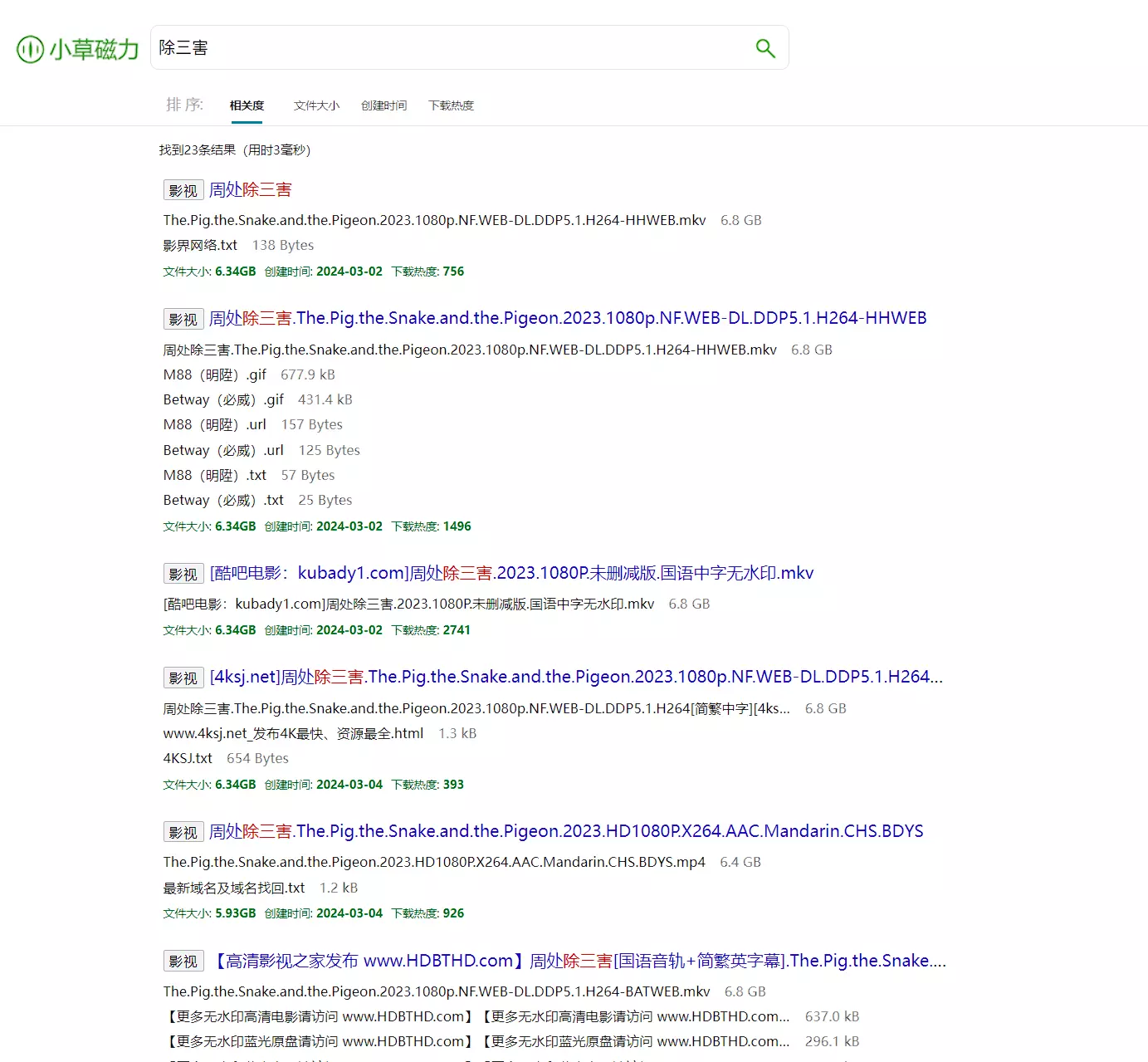Sort results by 创建时间
The image size is (1148, 1062).
(x=383, y=105)
